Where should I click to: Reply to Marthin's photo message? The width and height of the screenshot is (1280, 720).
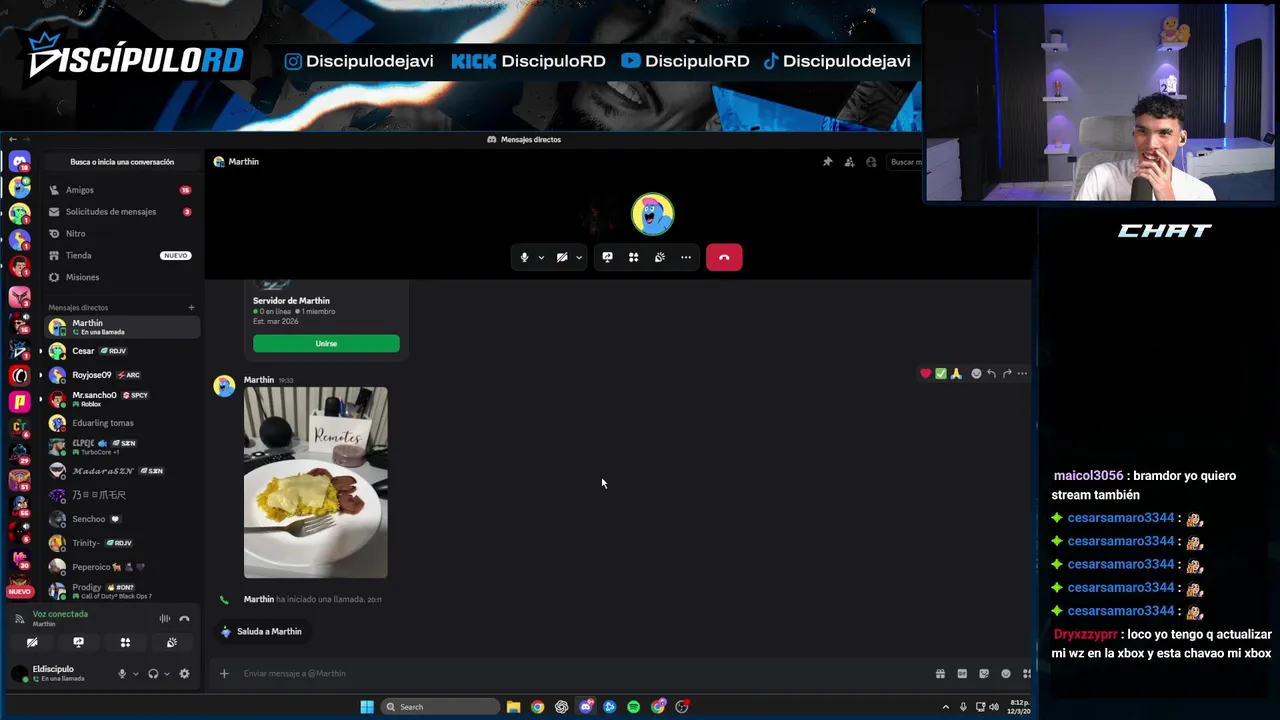[991, 373]
